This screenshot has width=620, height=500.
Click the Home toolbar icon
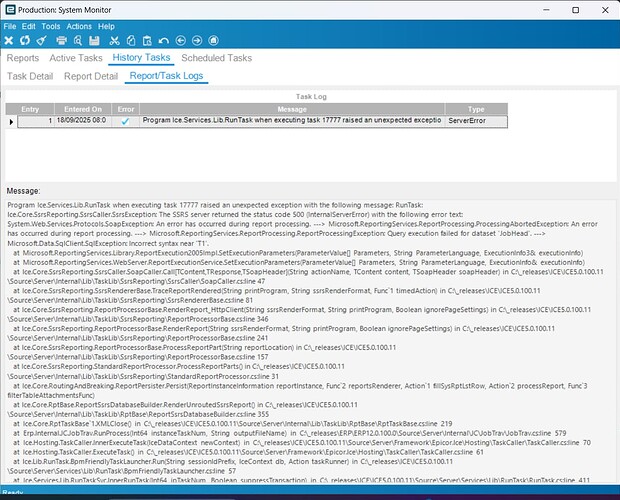click(x=213, y=40)
